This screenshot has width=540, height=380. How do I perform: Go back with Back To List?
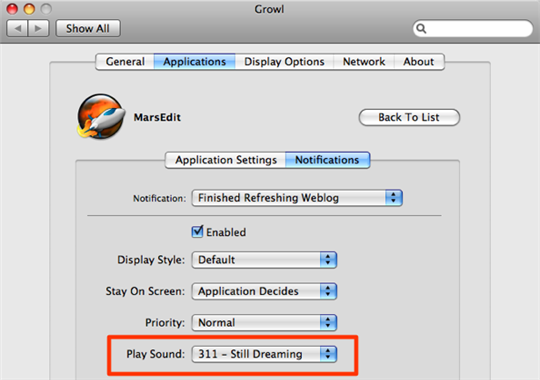[x=409, y=117]
